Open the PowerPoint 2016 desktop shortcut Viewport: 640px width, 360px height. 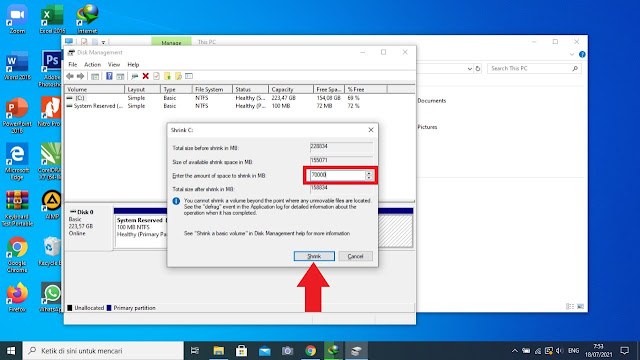point(17,115)
